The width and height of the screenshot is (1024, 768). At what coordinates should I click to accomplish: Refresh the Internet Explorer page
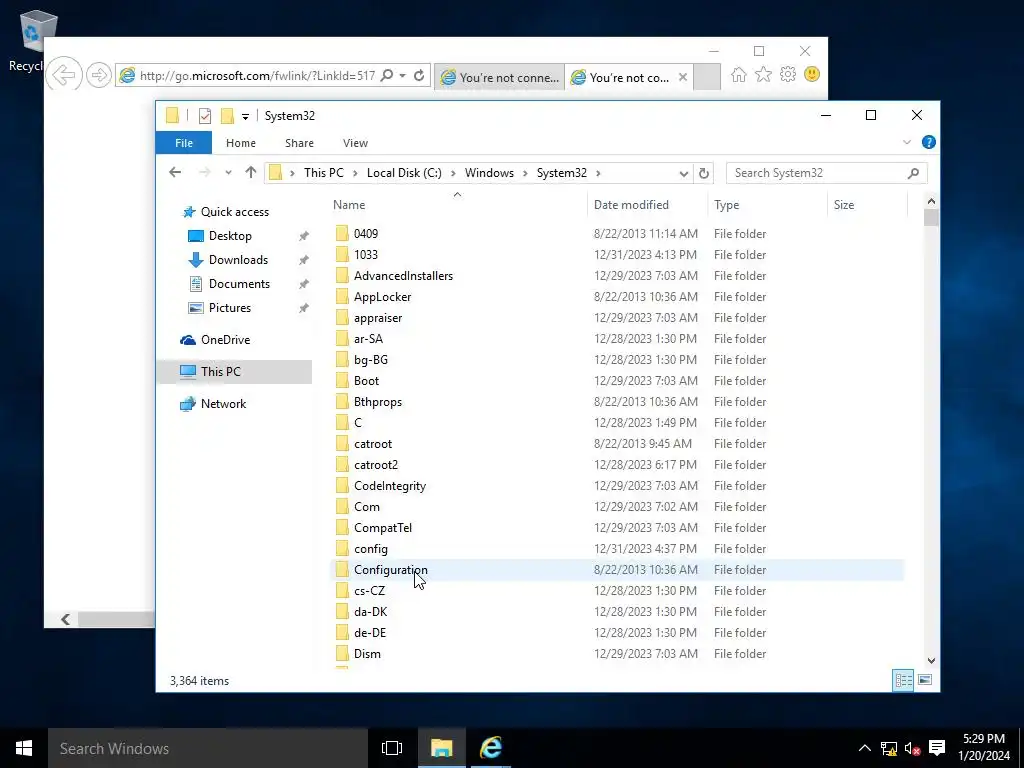point(419,76)
